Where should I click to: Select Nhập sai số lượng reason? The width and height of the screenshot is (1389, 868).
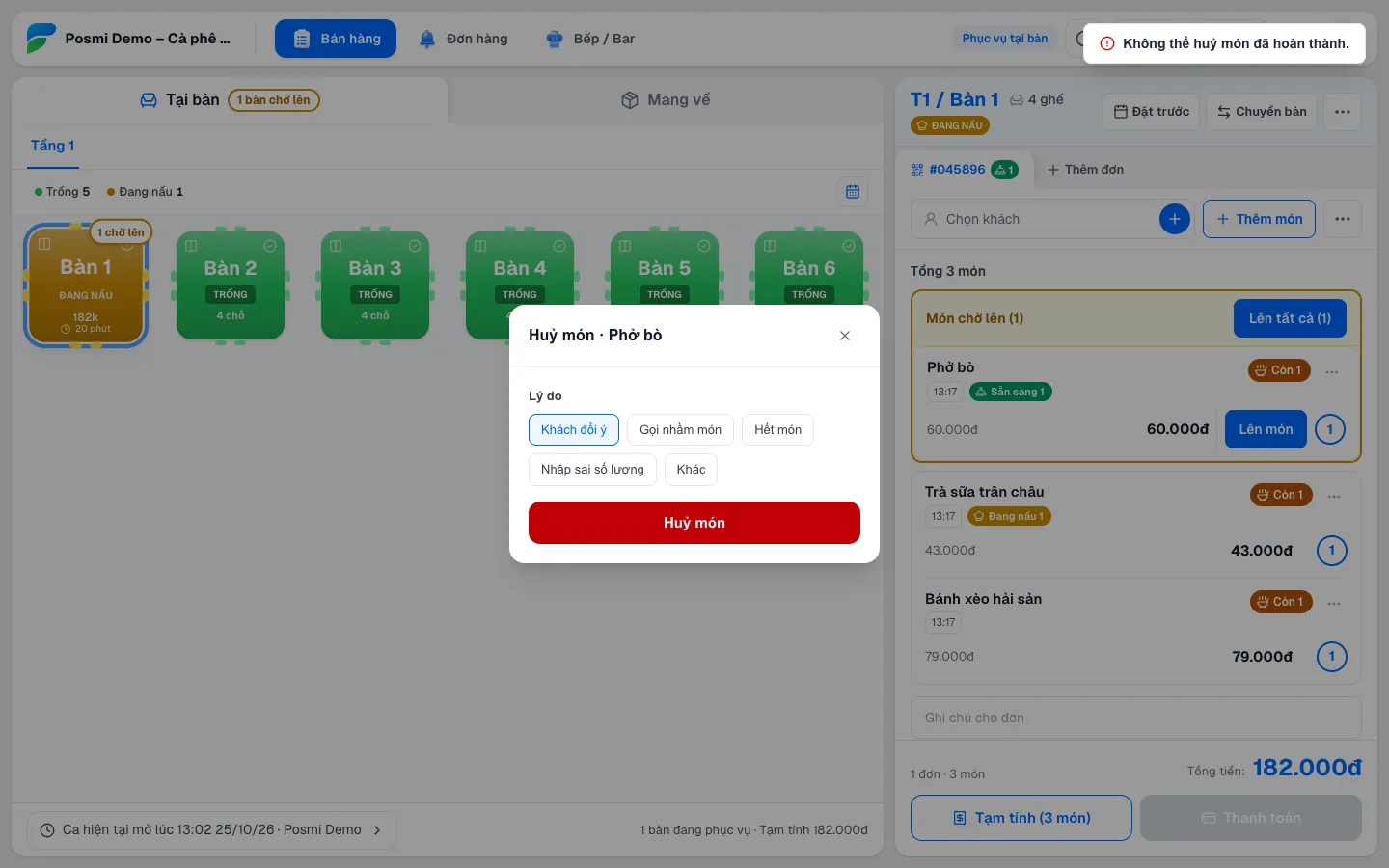click(592, 470)
